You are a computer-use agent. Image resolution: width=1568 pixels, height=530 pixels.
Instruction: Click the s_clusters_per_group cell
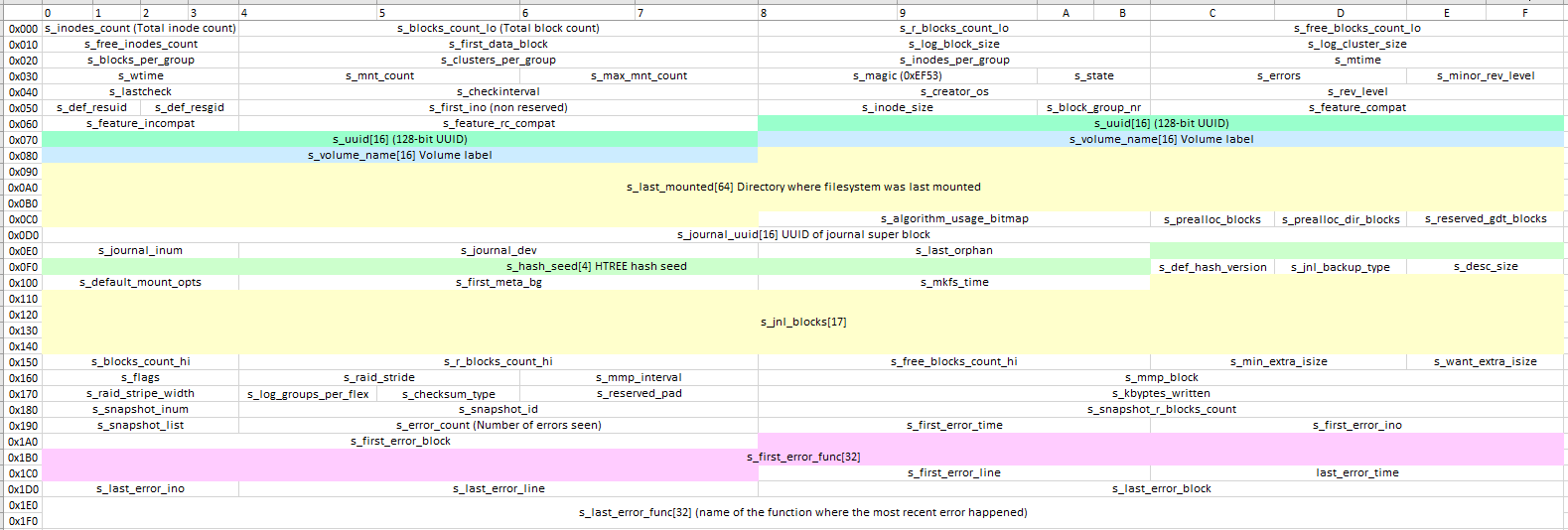(x=499, y=60)
